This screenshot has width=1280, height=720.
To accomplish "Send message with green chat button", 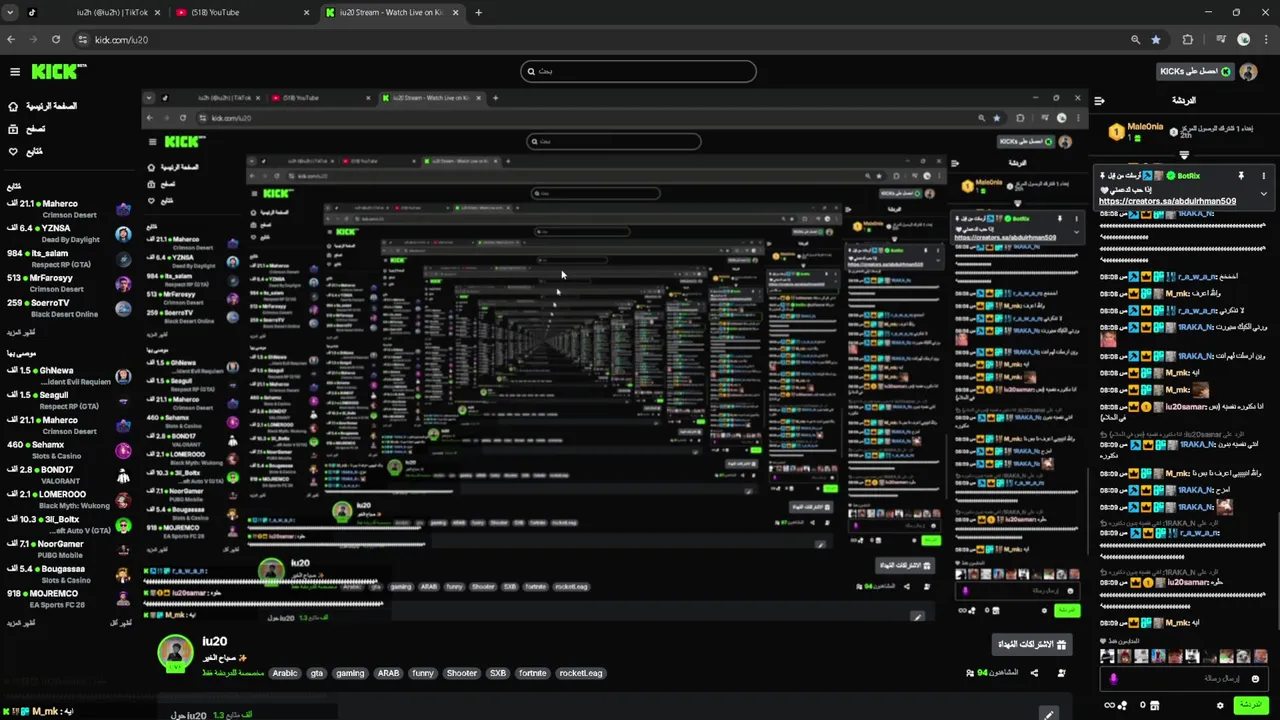I will click(1250, 705).
